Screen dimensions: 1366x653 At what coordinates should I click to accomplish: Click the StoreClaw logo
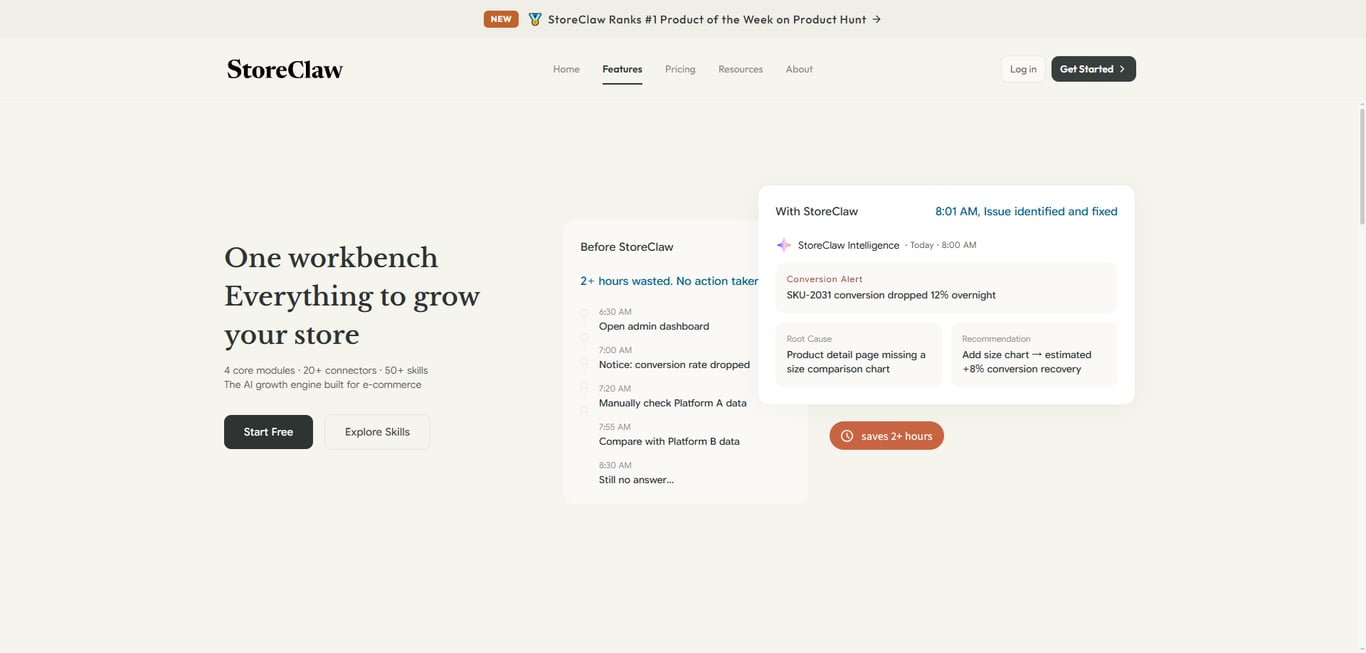pyautogui.click(x=285, y=69)
